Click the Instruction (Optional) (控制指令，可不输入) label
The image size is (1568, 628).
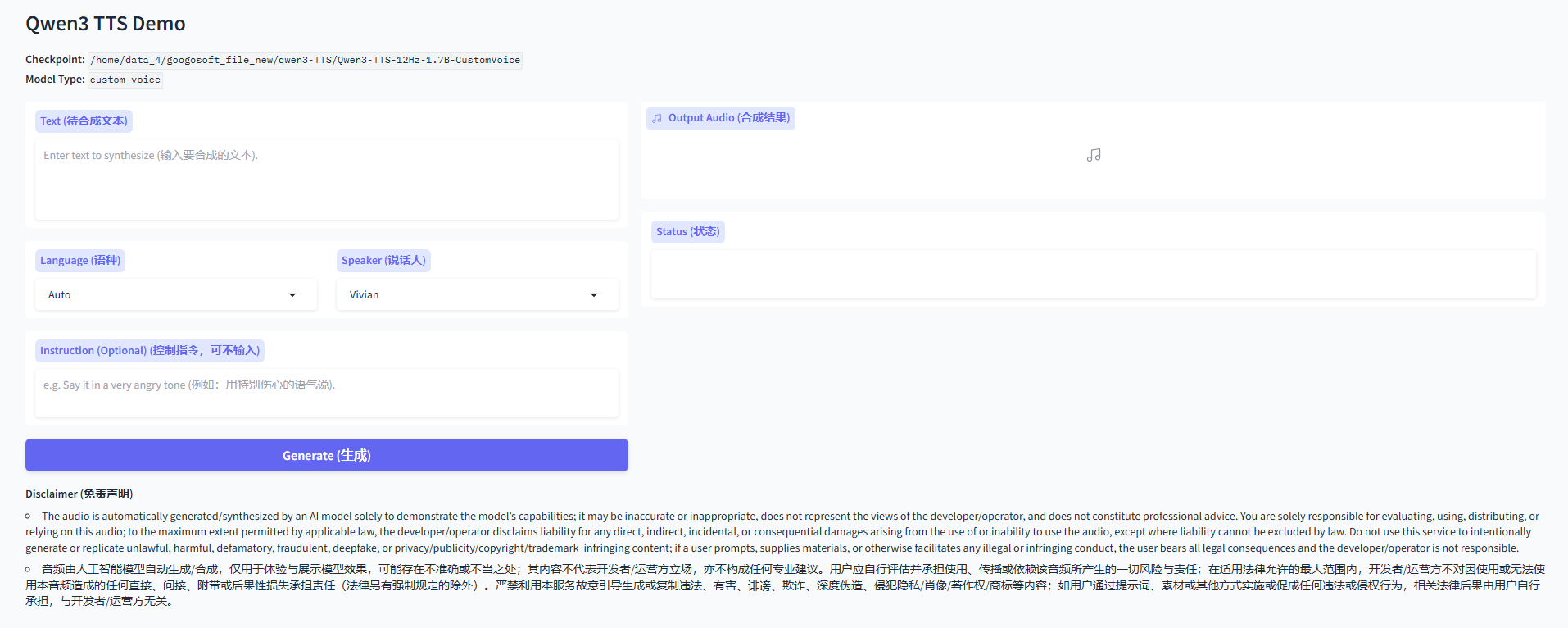(150, 350)
